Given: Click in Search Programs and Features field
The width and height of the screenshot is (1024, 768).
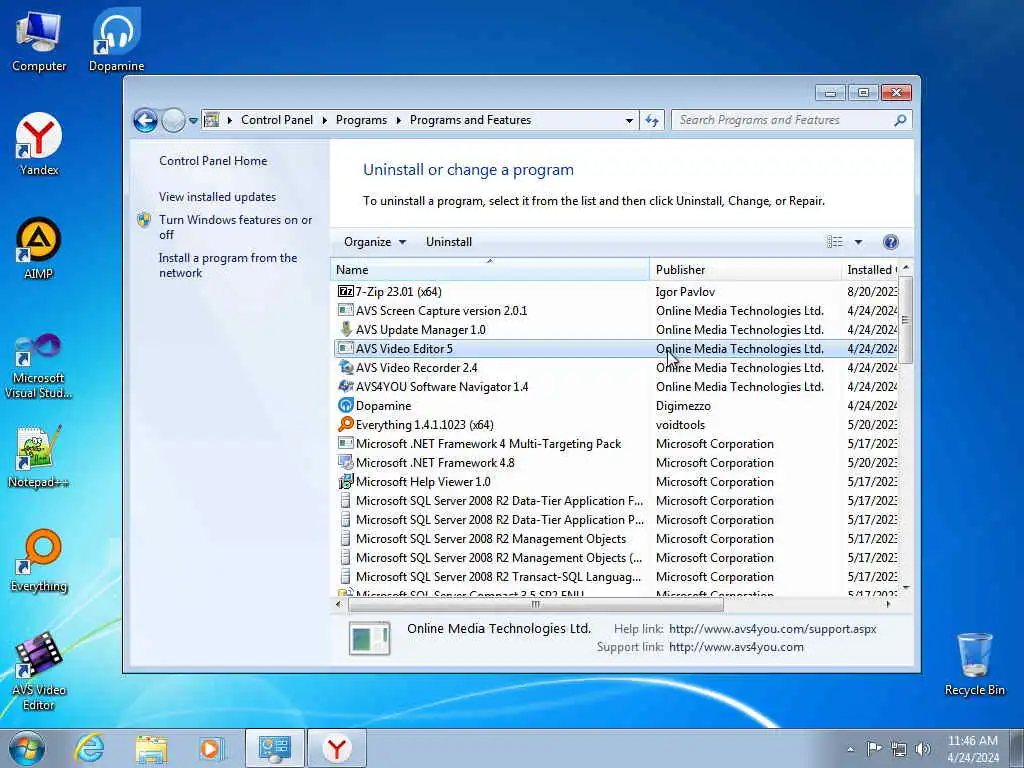Looking at the screenshot, I should (784, 120).
